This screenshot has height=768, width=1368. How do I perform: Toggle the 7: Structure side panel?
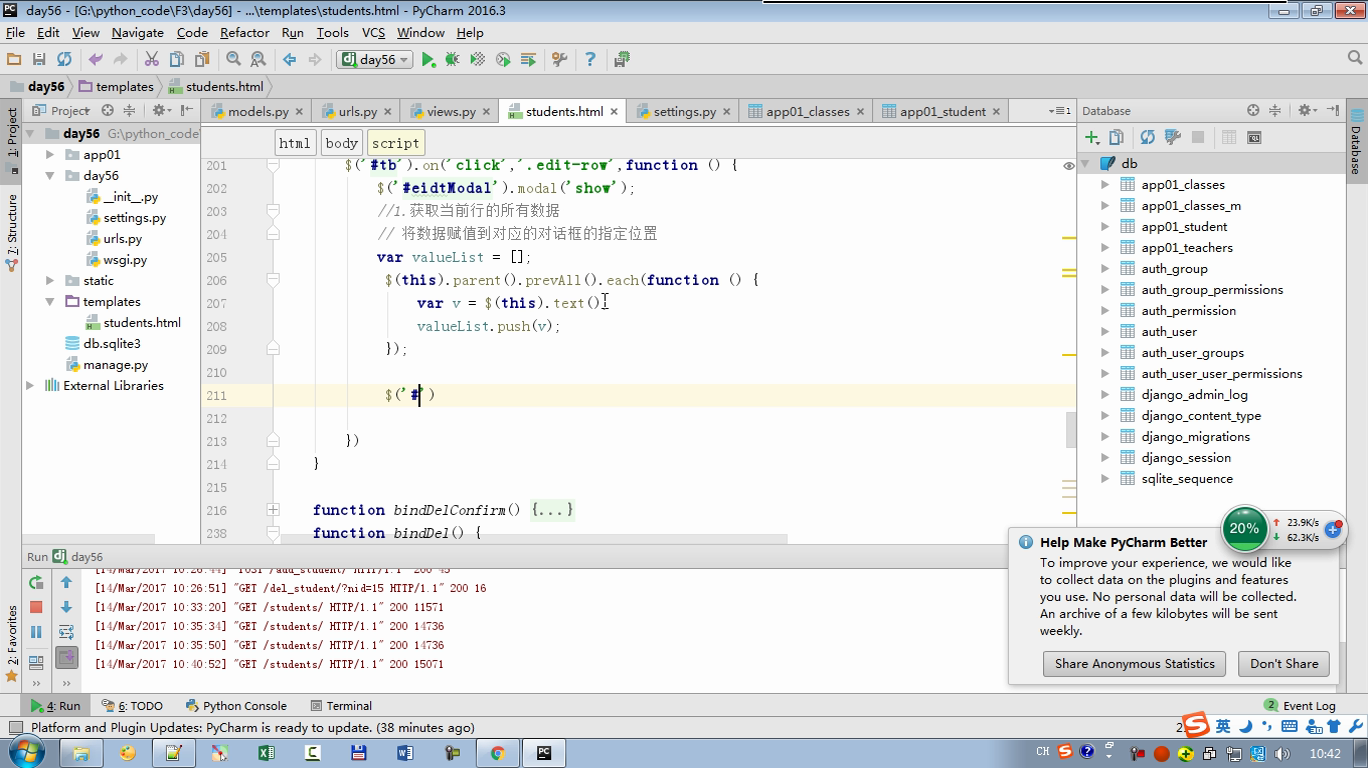[13, 232]
